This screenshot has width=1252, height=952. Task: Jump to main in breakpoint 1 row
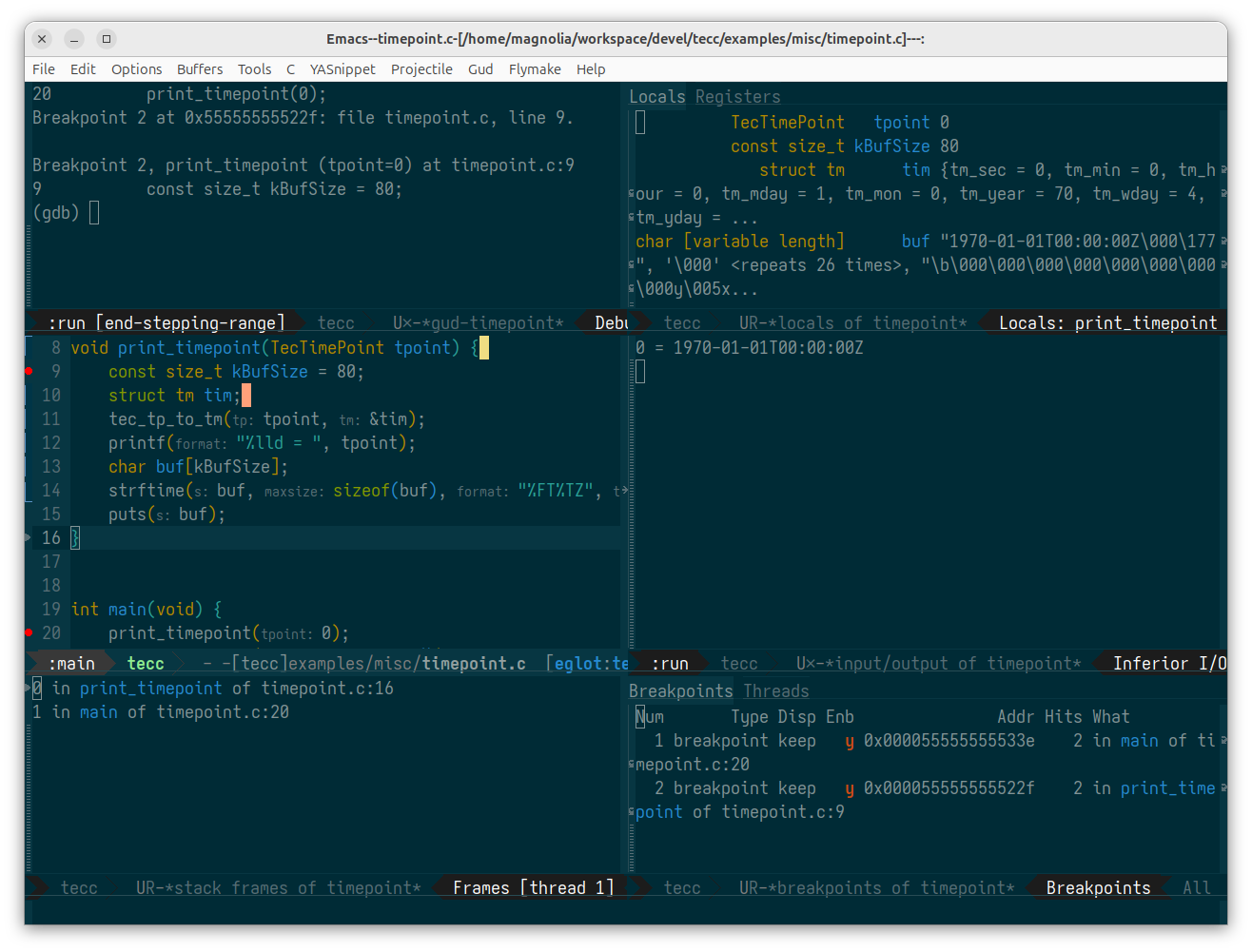pos(1139,741)
